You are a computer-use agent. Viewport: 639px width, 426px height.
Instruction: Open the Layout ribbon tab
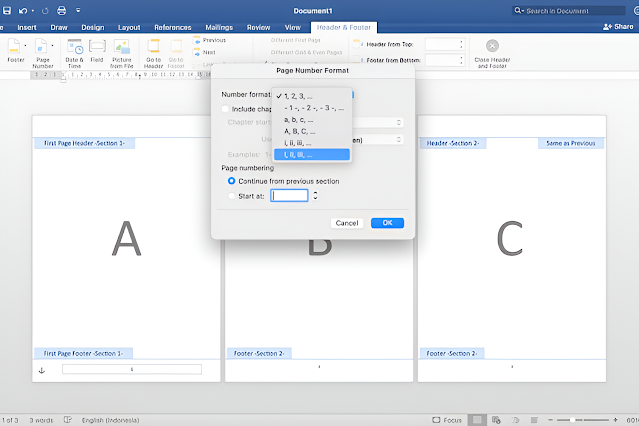(x=129, y=27)
